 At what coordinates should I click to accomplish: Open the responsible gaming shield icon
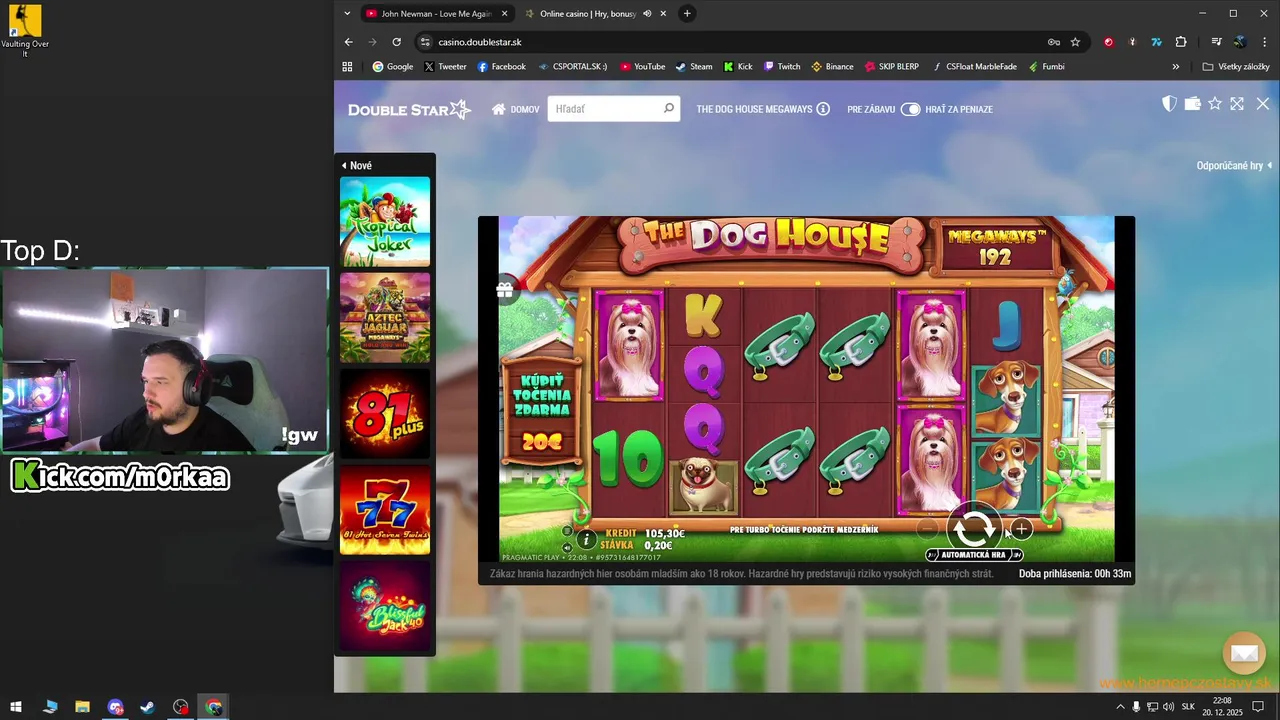pyautogui.click(x=1169, y=104)
